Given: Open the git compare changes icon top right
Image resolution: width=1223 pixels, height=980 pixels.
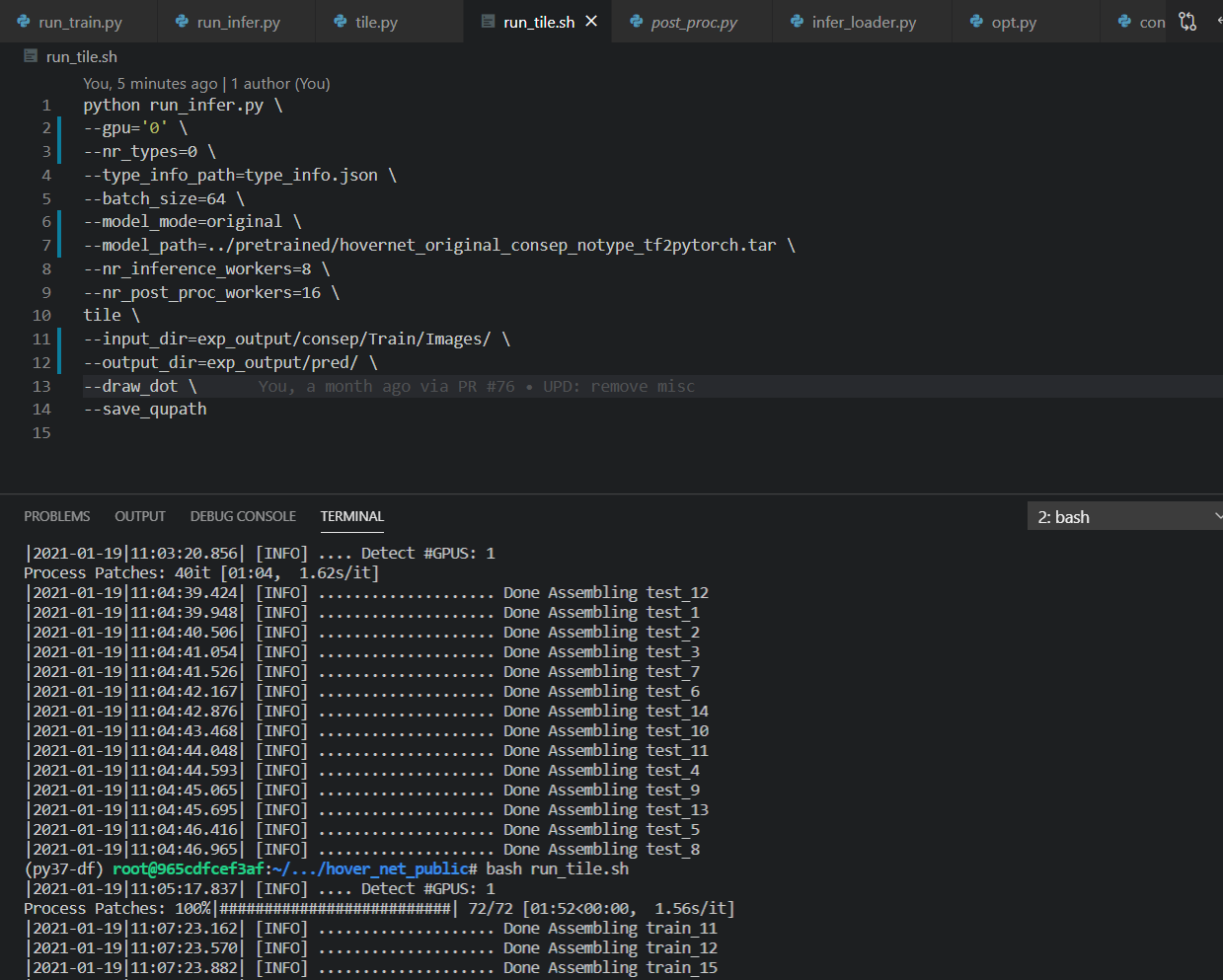Looking at the screenshot, I should point(1187,21).
